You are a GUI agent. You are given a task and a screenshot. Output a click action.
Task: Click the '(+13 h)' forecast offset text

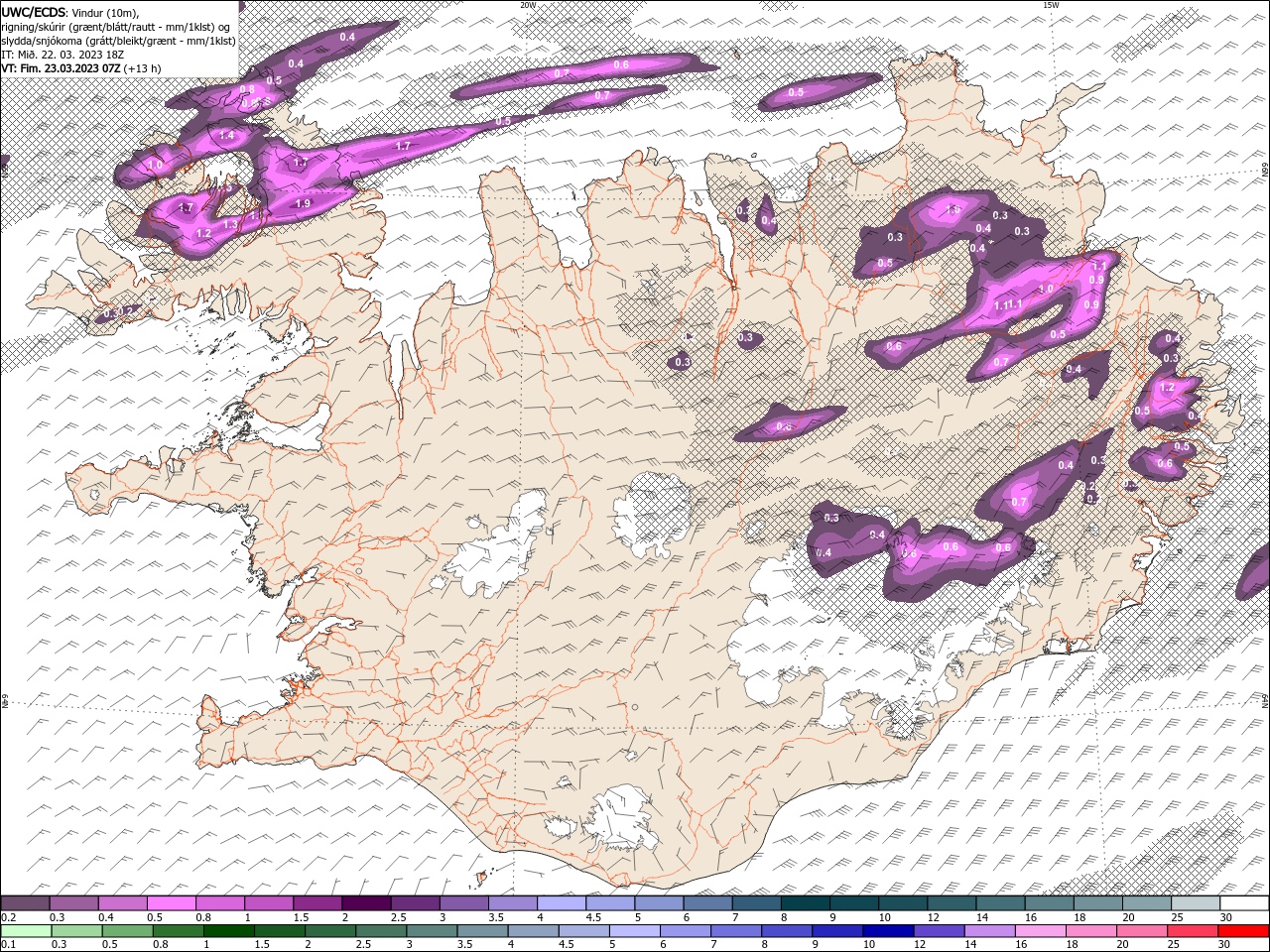[143, 68]
